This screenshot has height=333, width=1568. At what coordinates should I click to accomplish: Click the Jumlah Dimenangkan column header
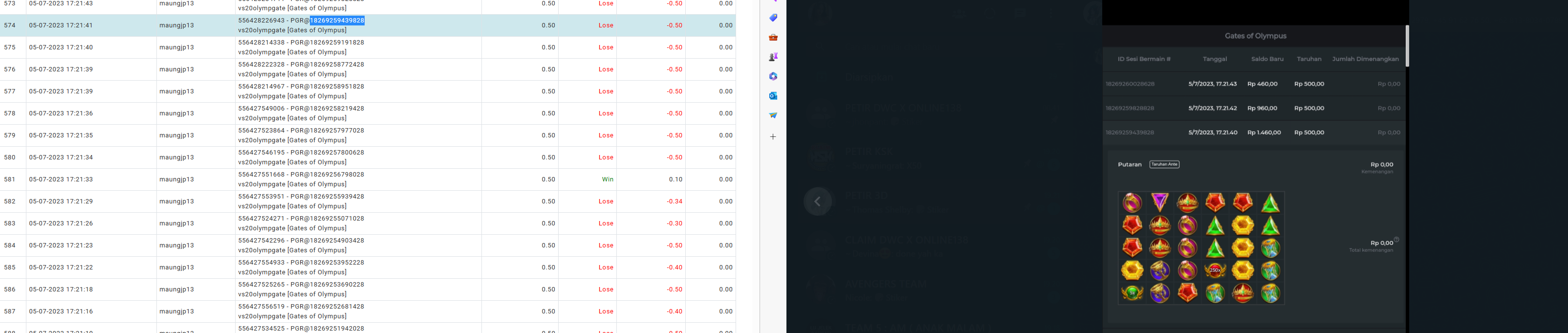point(1365,59)
